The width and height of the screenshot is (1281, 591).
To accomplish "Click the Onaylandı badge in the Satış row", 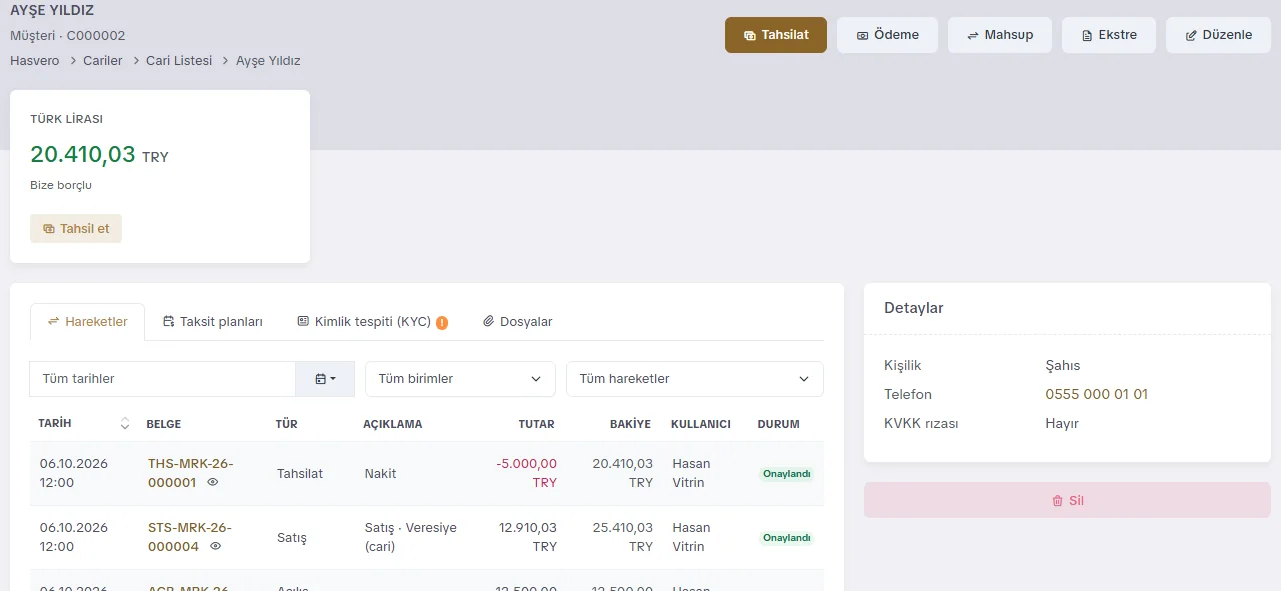I will click(786, 538).
